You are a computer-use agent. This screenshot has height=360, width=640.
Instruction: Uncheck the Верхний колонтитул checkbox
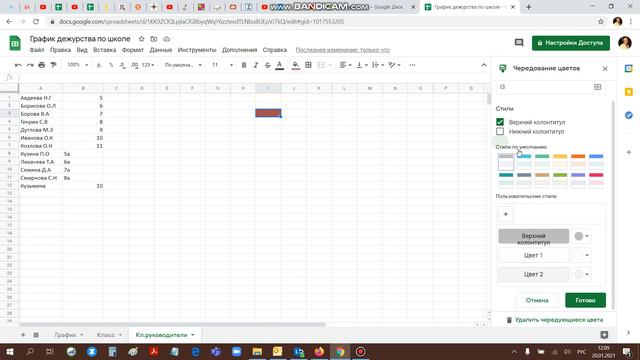pos(500,122)
